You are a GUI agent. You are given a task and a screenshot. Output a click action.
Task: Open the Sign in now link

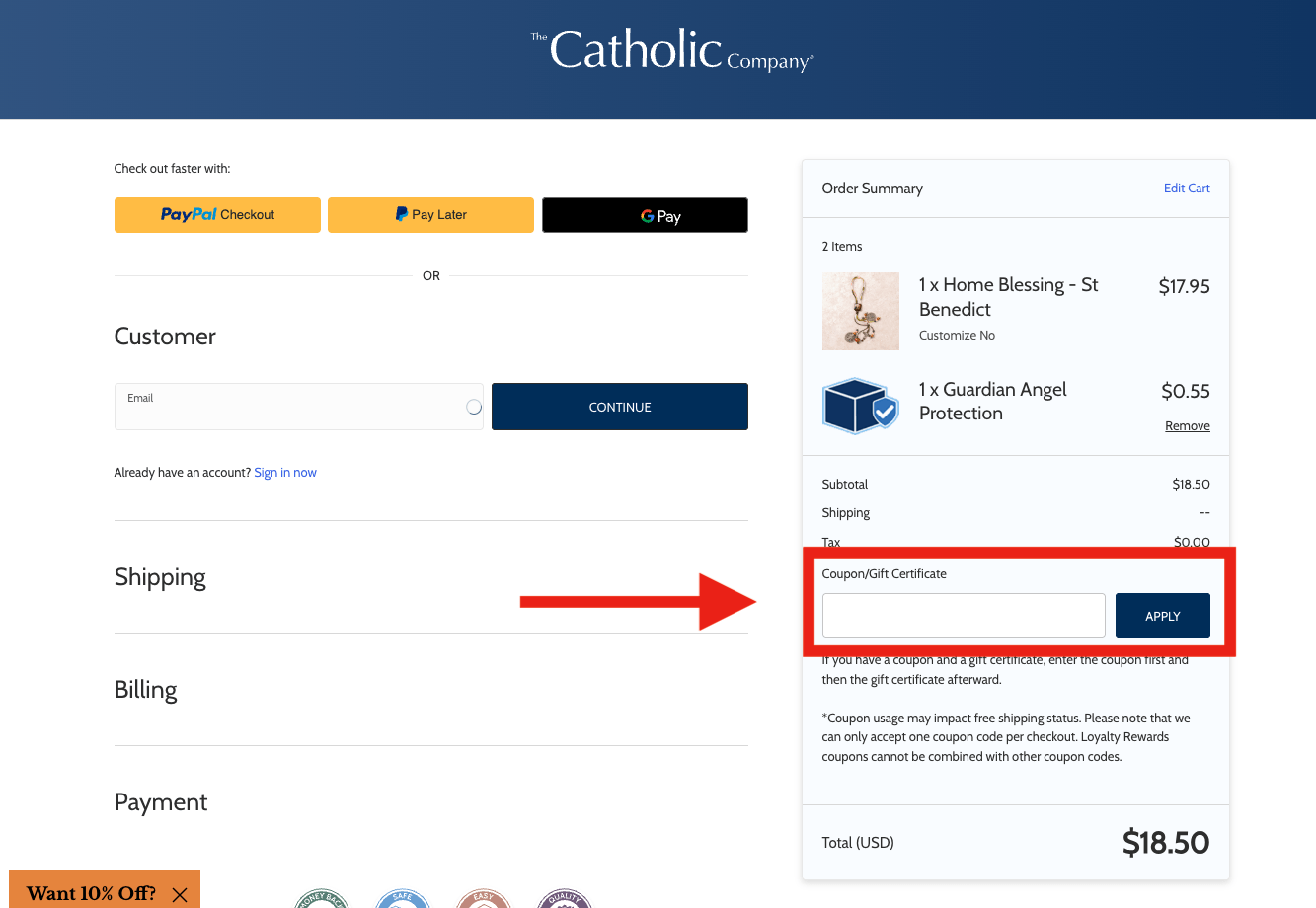285,473
